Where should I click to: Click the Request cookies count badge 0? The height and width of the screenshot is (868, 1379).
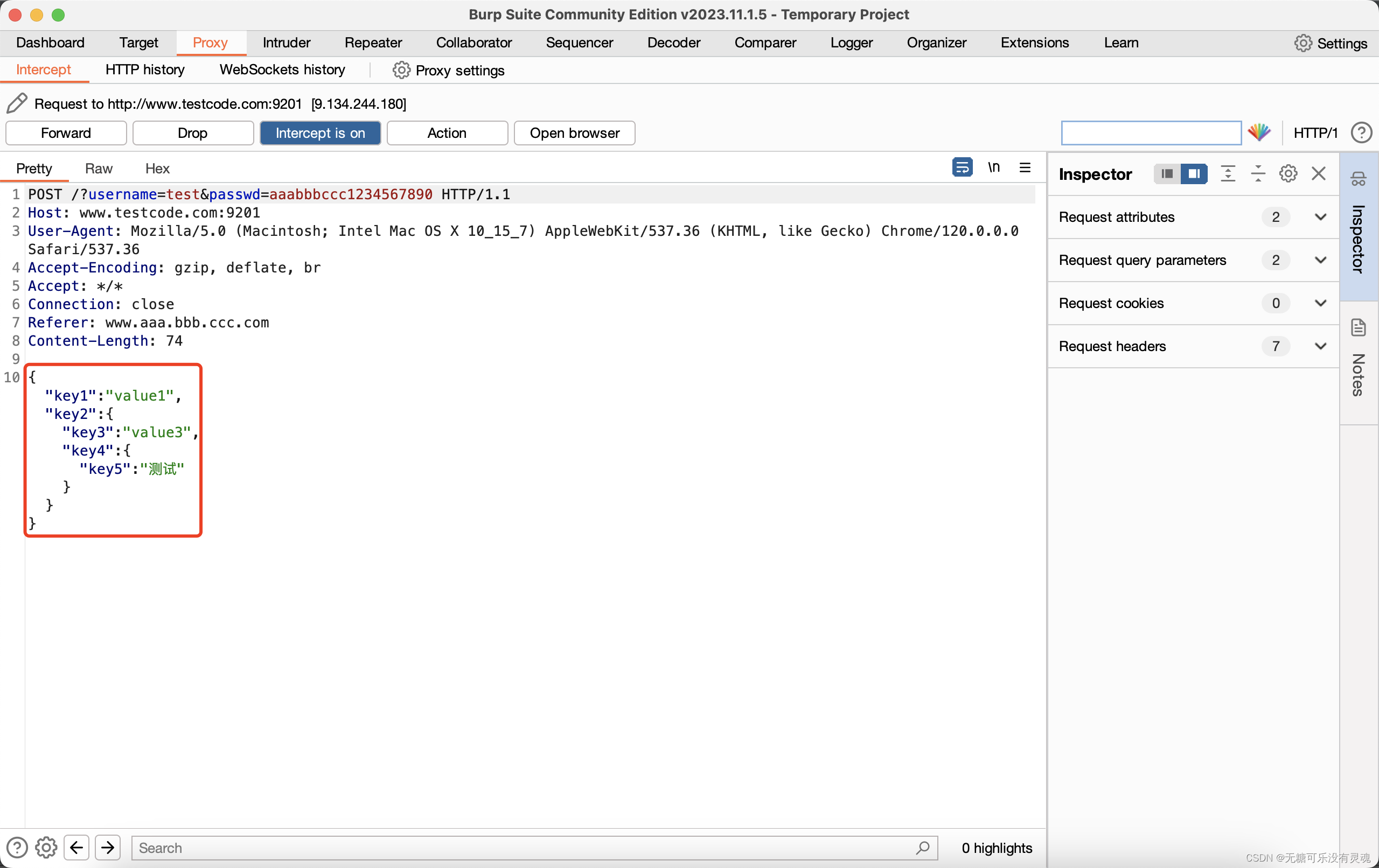(x=1276, y=303)
